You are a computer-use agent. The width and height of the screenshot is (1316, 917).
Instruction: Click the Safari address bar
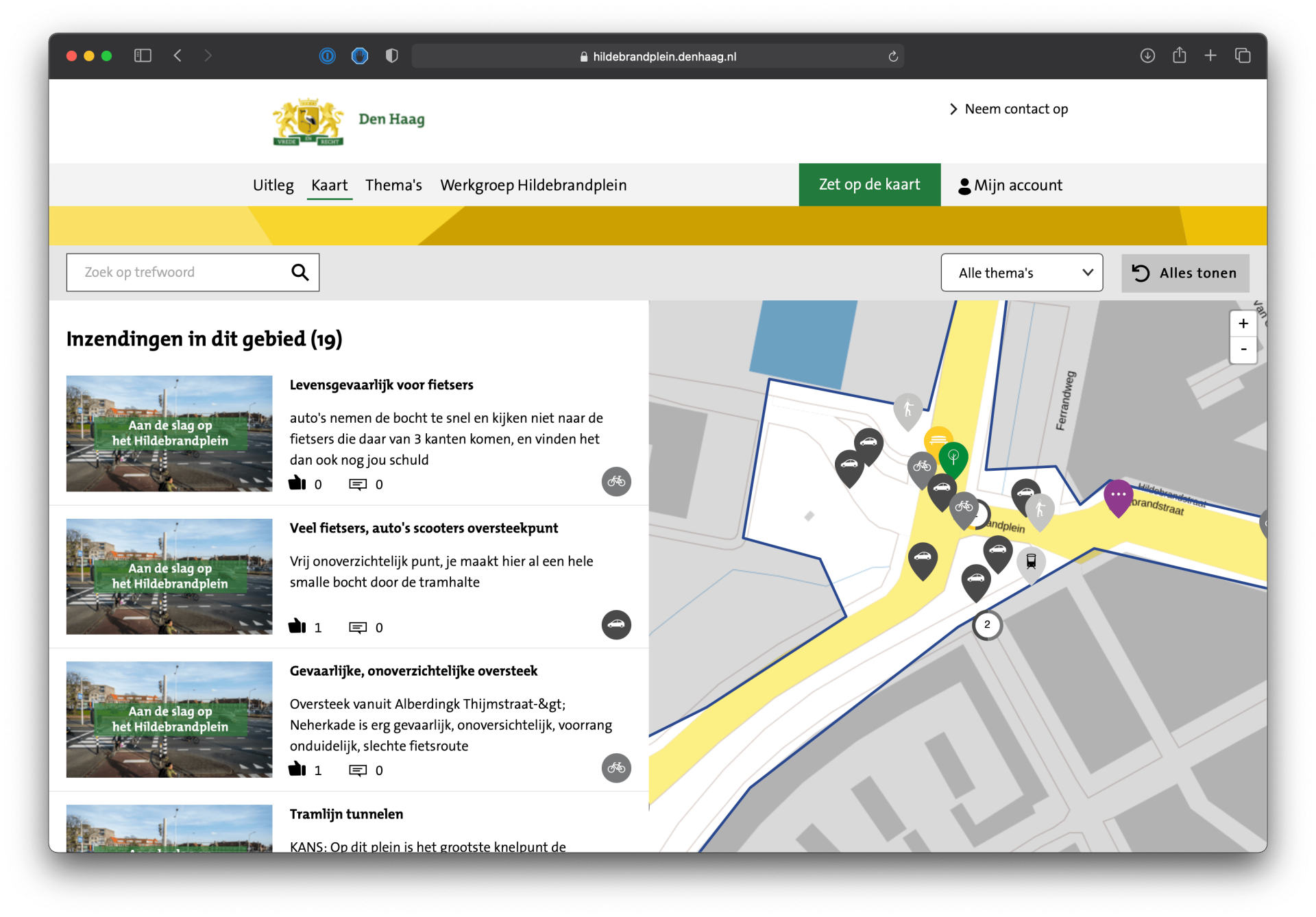tap(657, 56)
